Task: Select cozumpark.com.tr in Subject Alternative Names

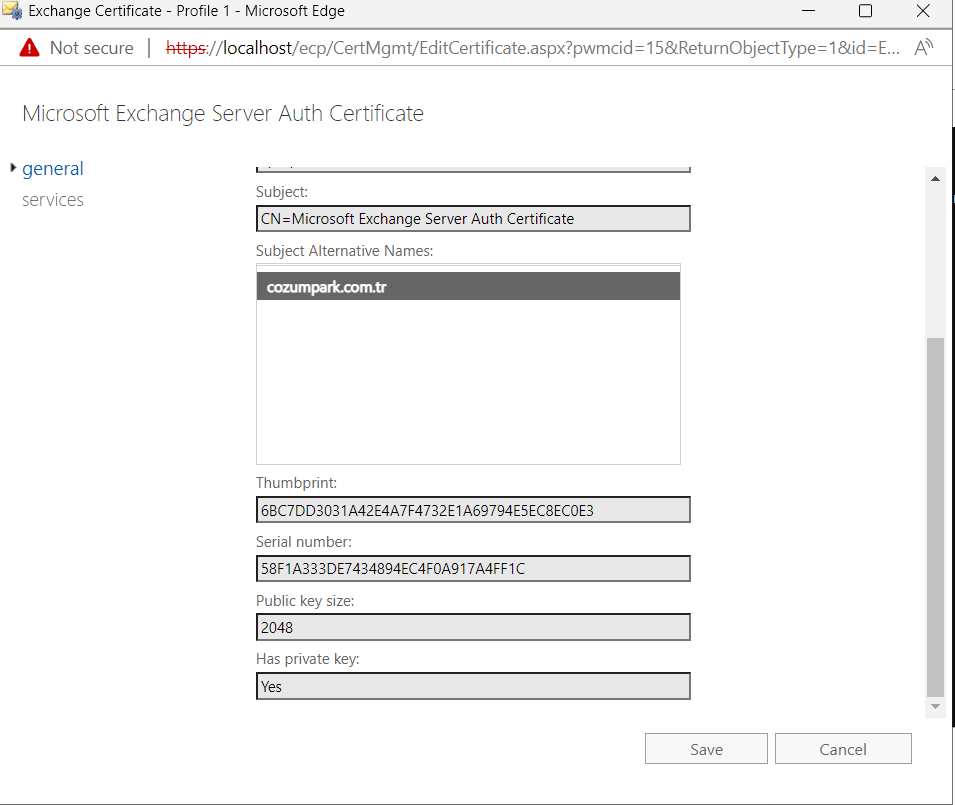Action: [468, 286]
